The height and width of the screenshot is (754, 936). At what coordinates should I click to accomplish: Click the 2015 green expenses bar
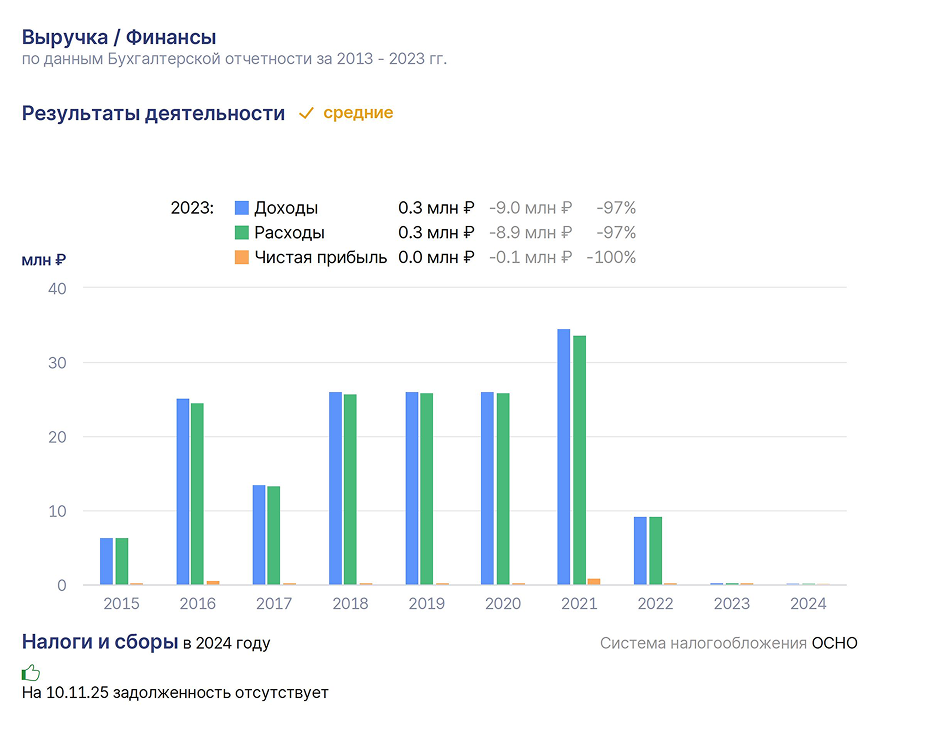pyautogui.click(x=122, y=561)
